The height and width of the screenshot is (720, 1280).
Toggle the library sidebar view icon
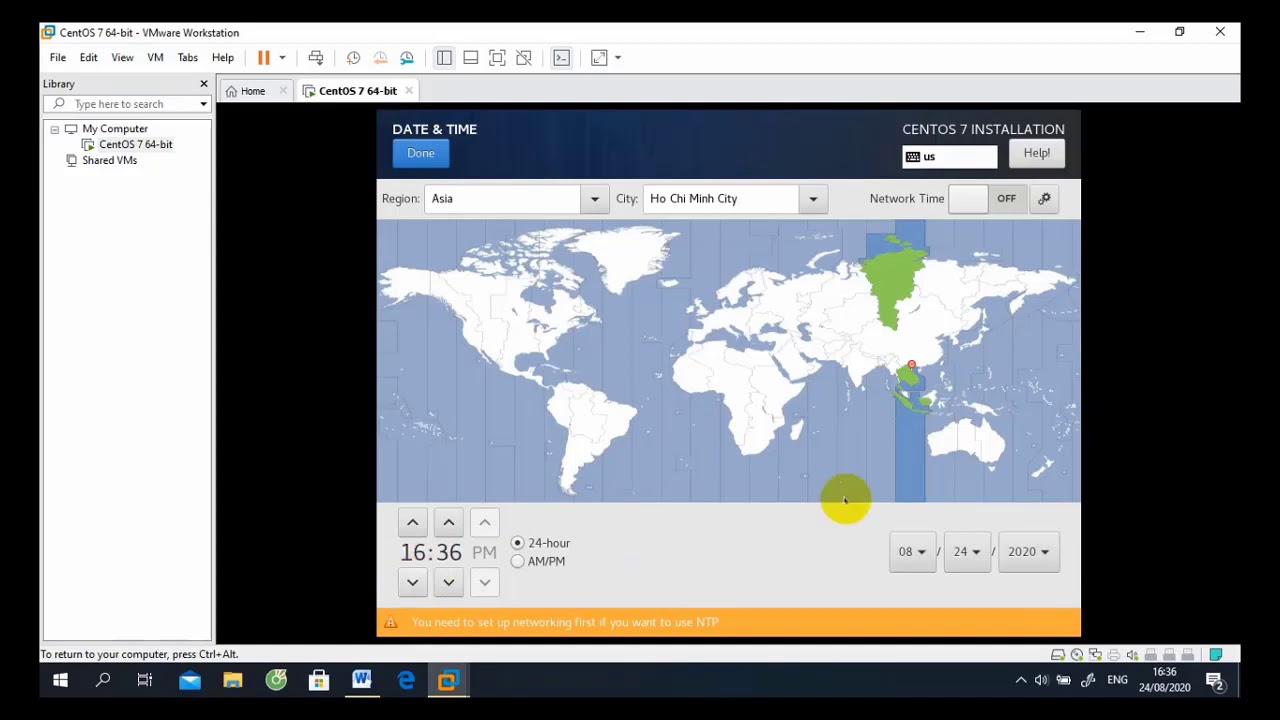pyautogui.click(x=444, y=58)
